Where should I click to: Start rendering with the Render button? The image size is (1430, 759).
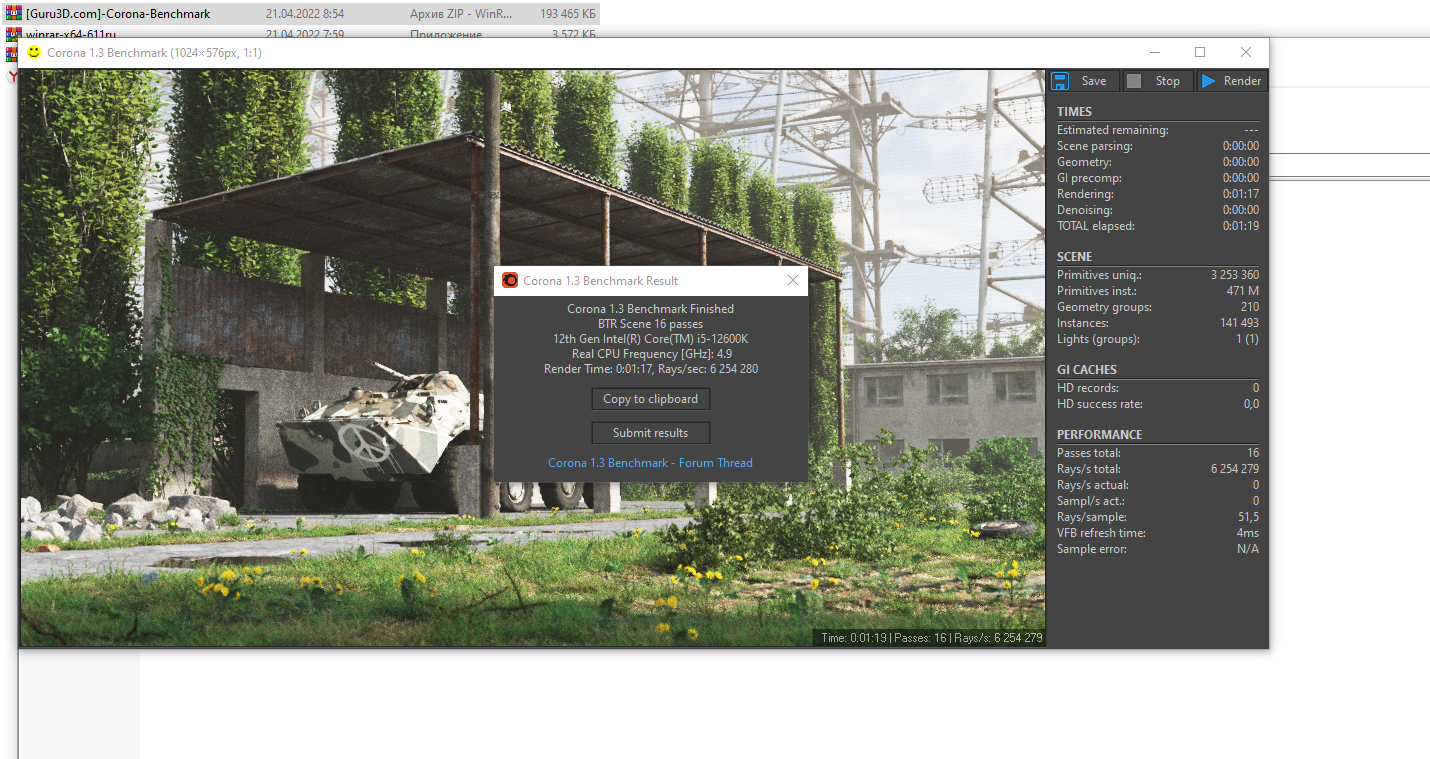click(1231, 81)
